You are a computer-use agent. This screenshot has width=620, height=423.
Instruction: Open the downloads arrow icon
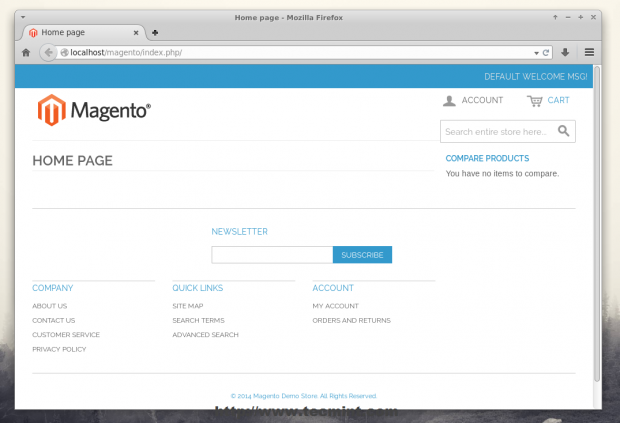click(565, 52)
